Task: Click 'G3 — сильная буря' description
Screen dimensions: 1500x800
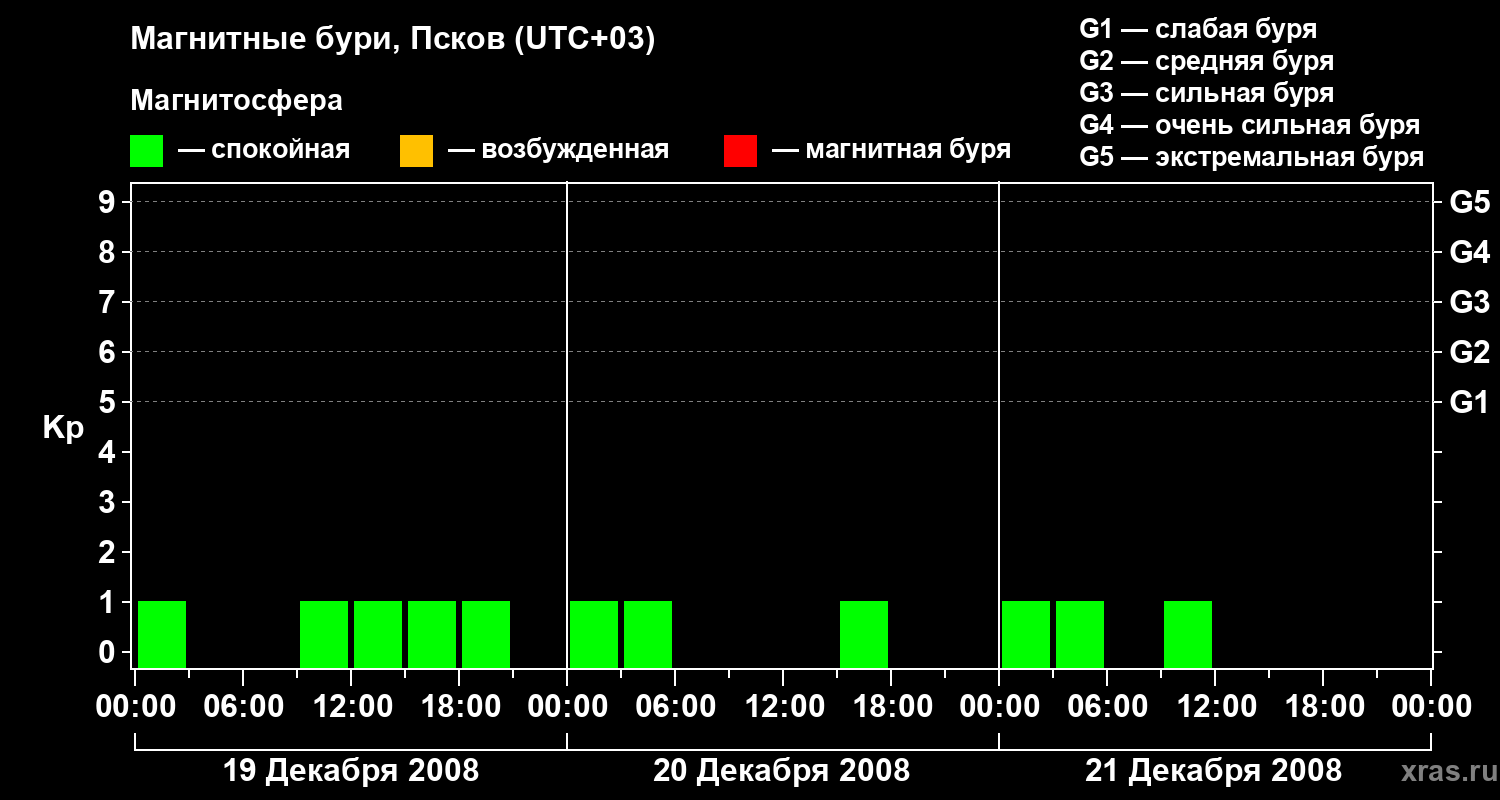Action: pyautogui.click(x=1206, y=93)
